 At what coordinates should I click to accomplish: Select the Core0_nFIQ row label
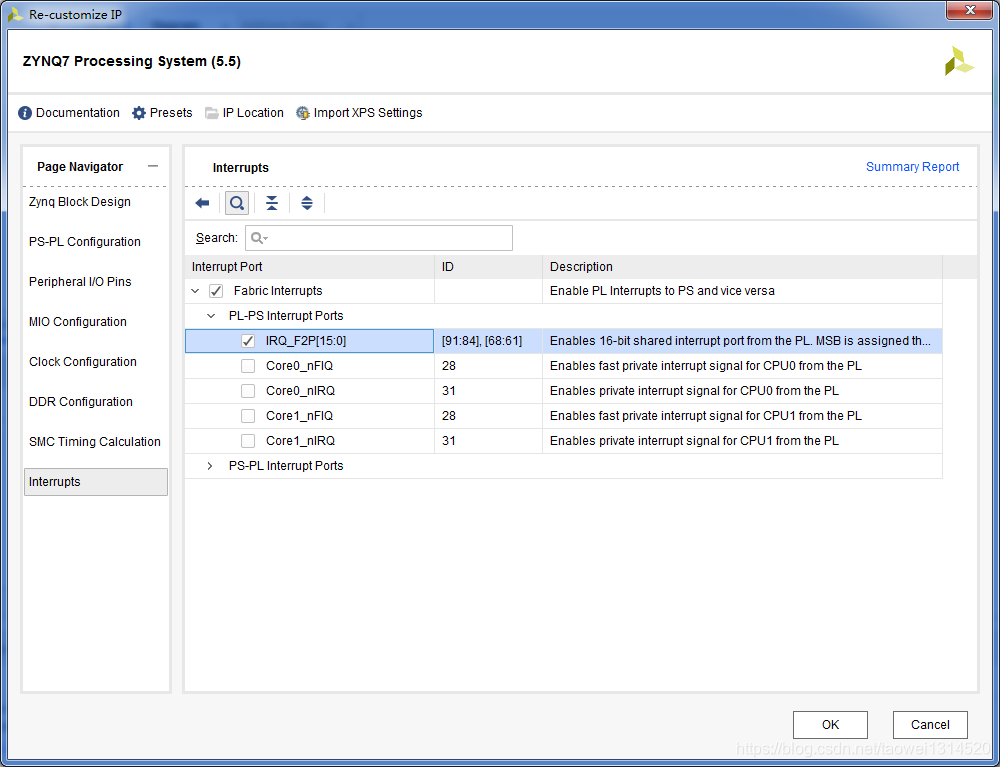click(x=300, y=366)
